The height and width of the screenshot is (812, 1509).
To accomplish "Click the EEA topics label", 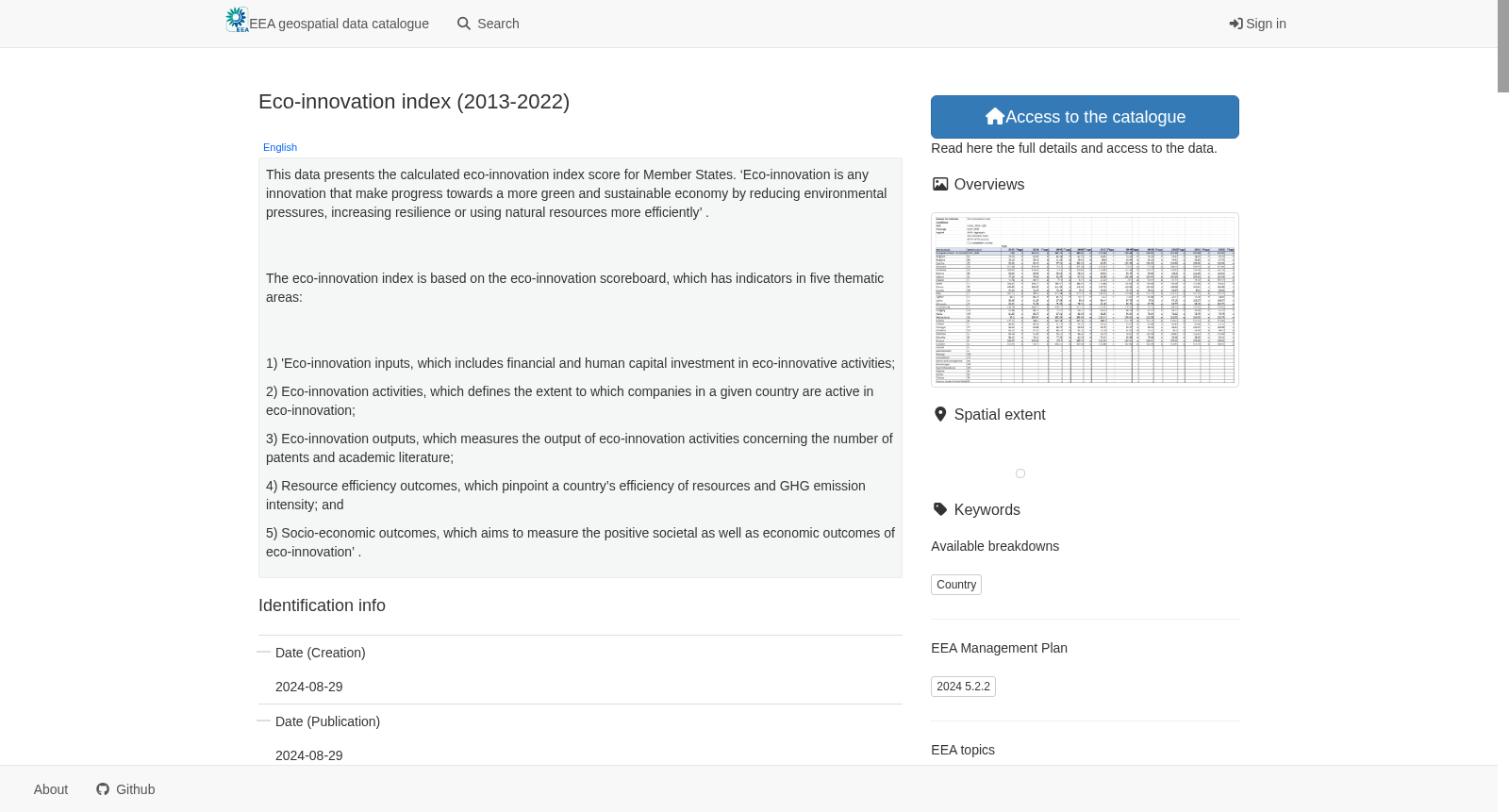I will click(963, 750).
